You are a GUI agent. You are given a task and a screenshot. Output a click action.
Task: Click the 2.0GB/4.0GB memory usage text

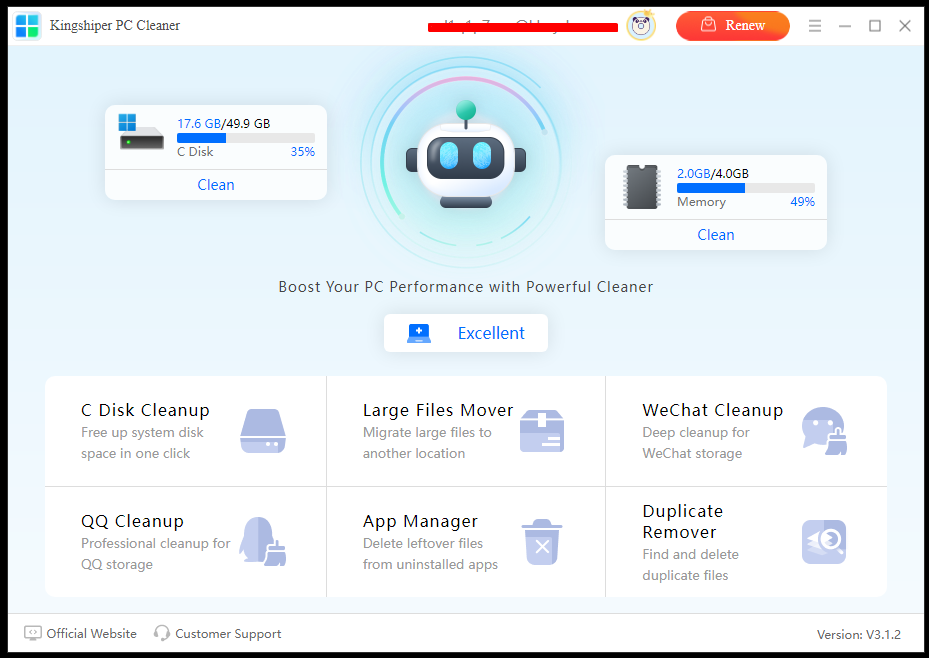(x=713, y=174)
